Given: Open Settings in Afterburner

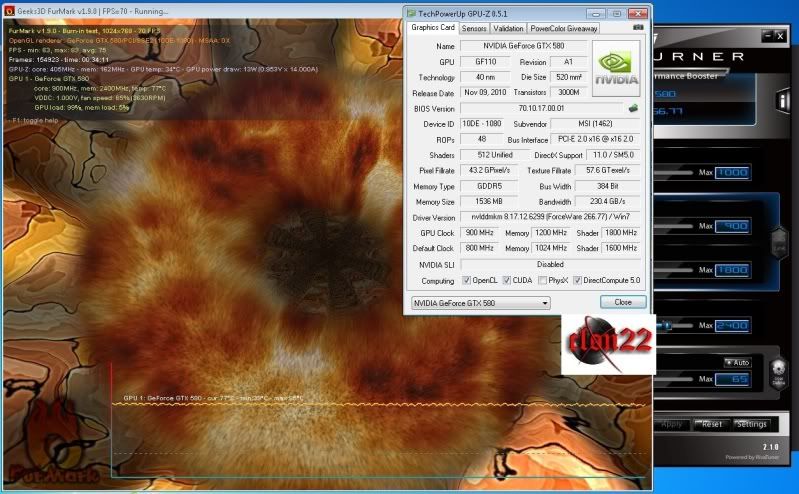Looking at the screenshot, I should click(751, 424).
